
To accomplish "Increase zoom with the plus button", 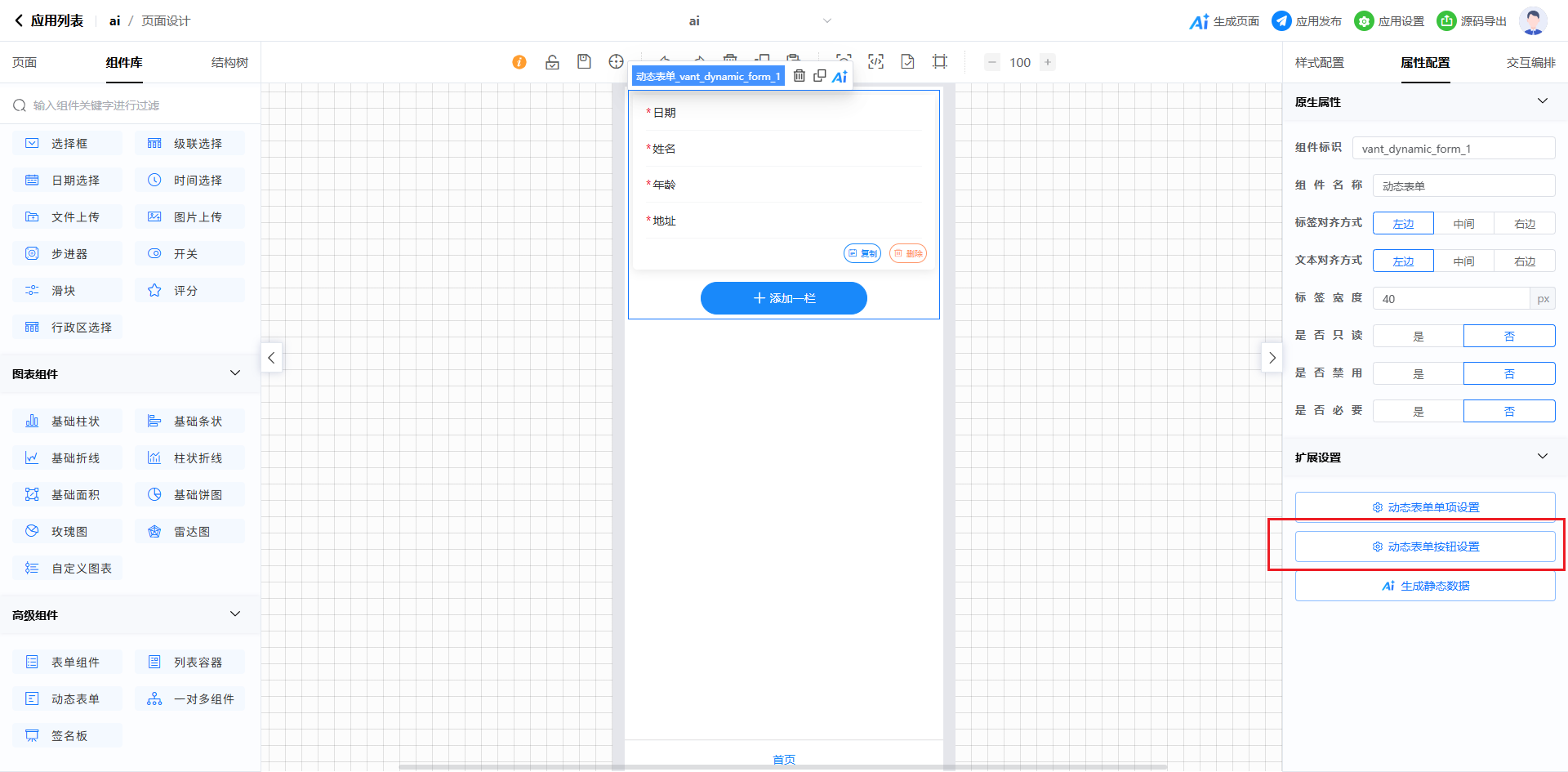I will tap(1048, 62).
